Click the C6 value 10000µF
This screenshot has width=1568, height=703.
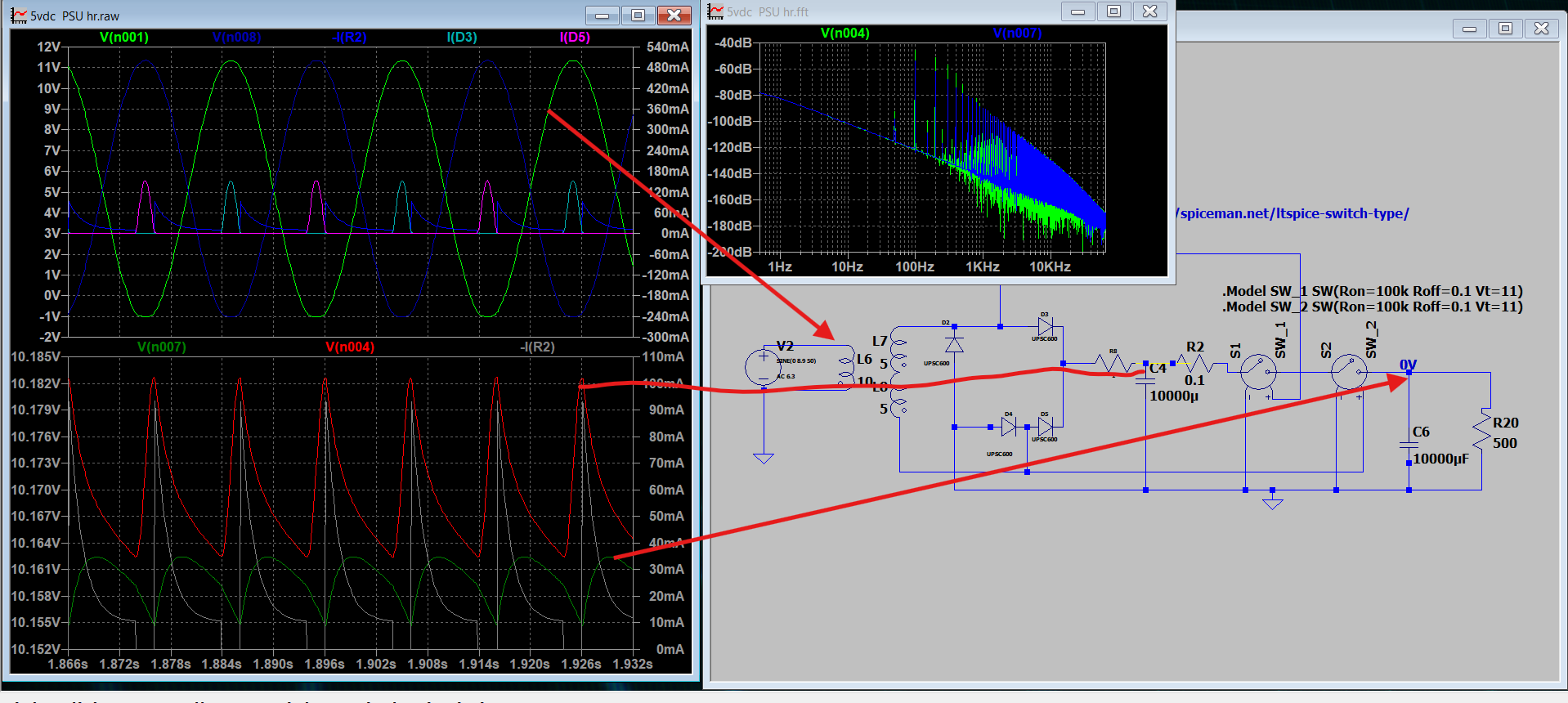point(1440,459)
